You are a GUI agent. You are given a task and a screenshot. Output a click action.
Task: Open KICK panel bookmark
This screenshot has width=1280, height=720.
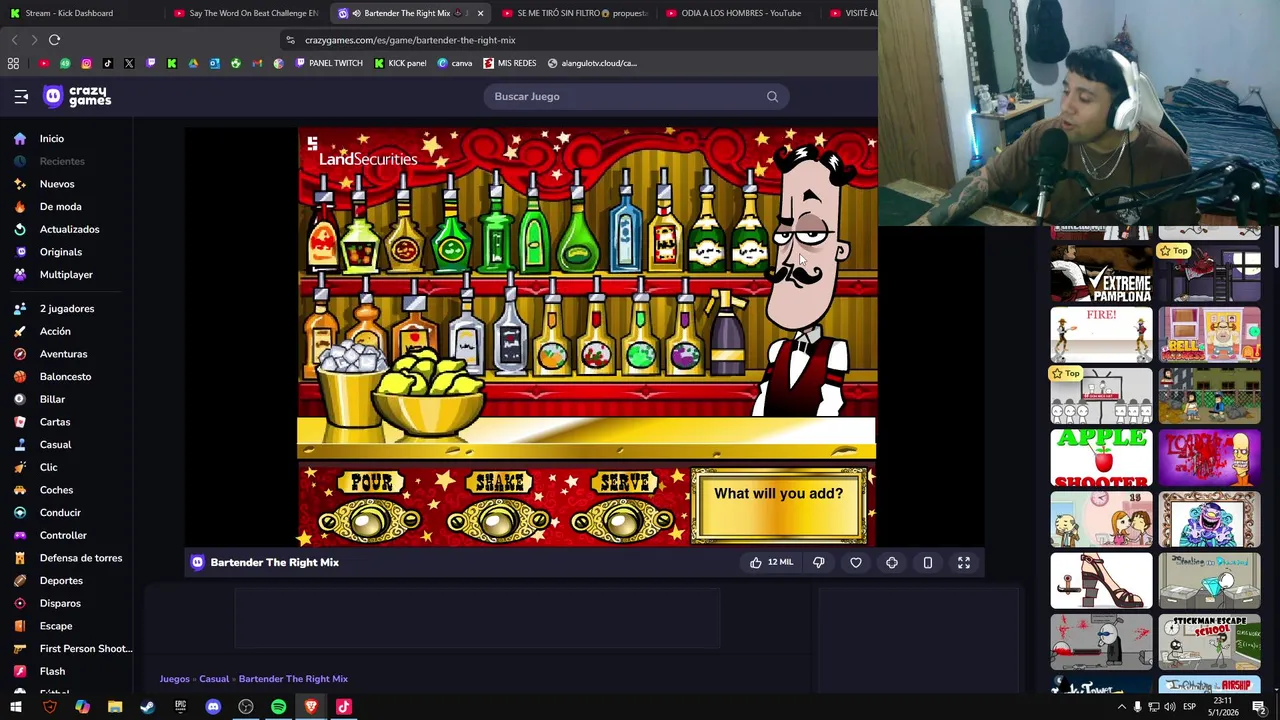pyautogui.click(x=400, y=63)
